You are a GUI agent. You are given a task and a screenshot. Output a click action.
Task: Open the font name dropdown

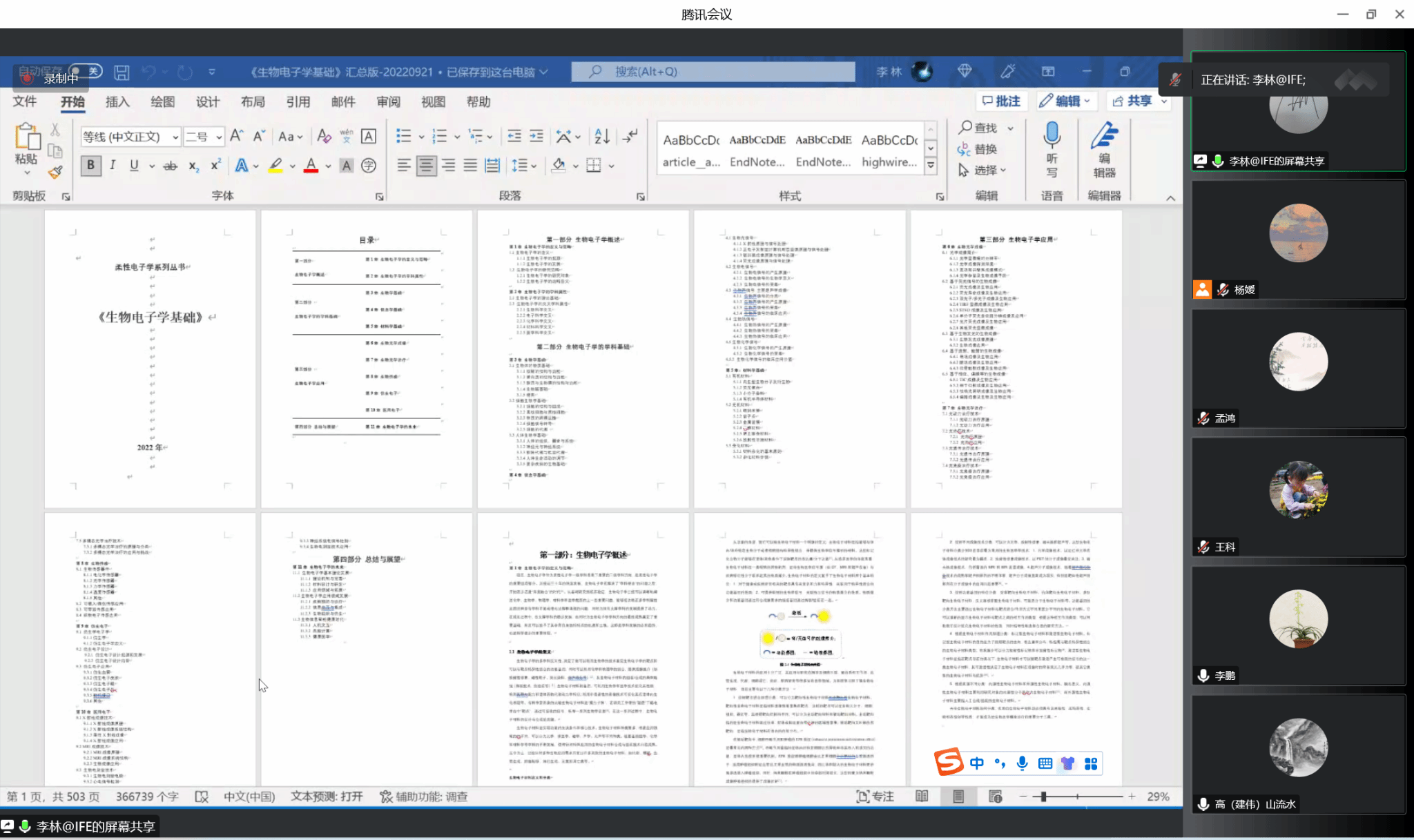(175, 137)
